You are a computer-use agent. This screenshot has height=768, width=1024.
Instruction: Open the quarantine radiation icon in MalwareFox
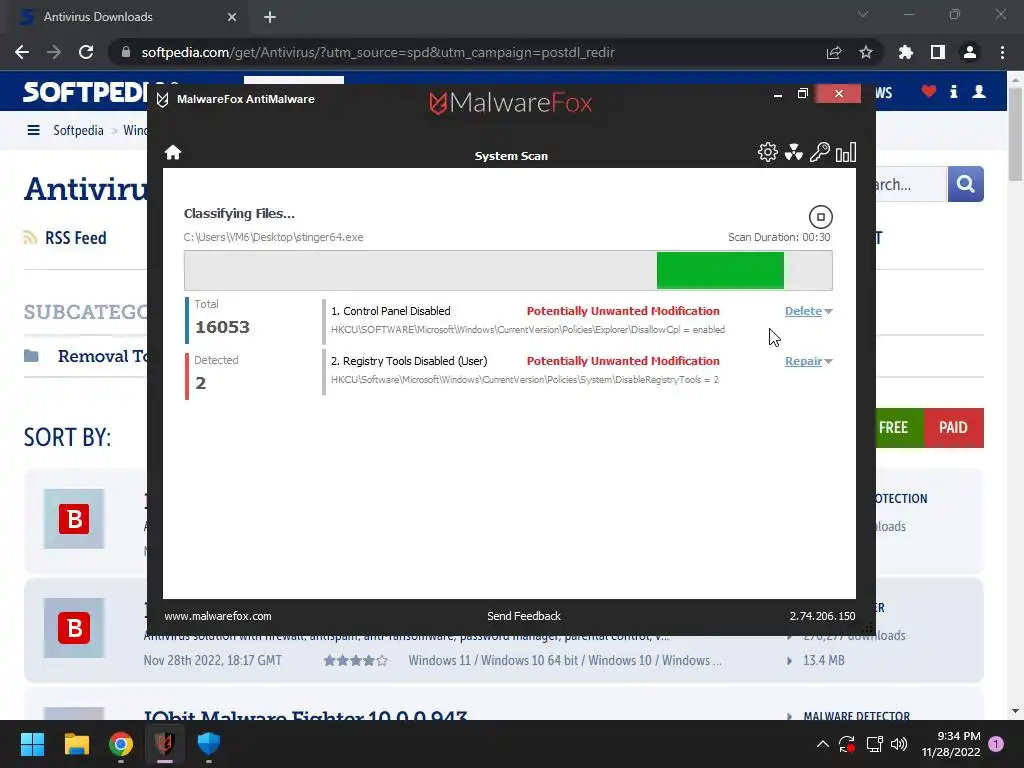(793, 152)
